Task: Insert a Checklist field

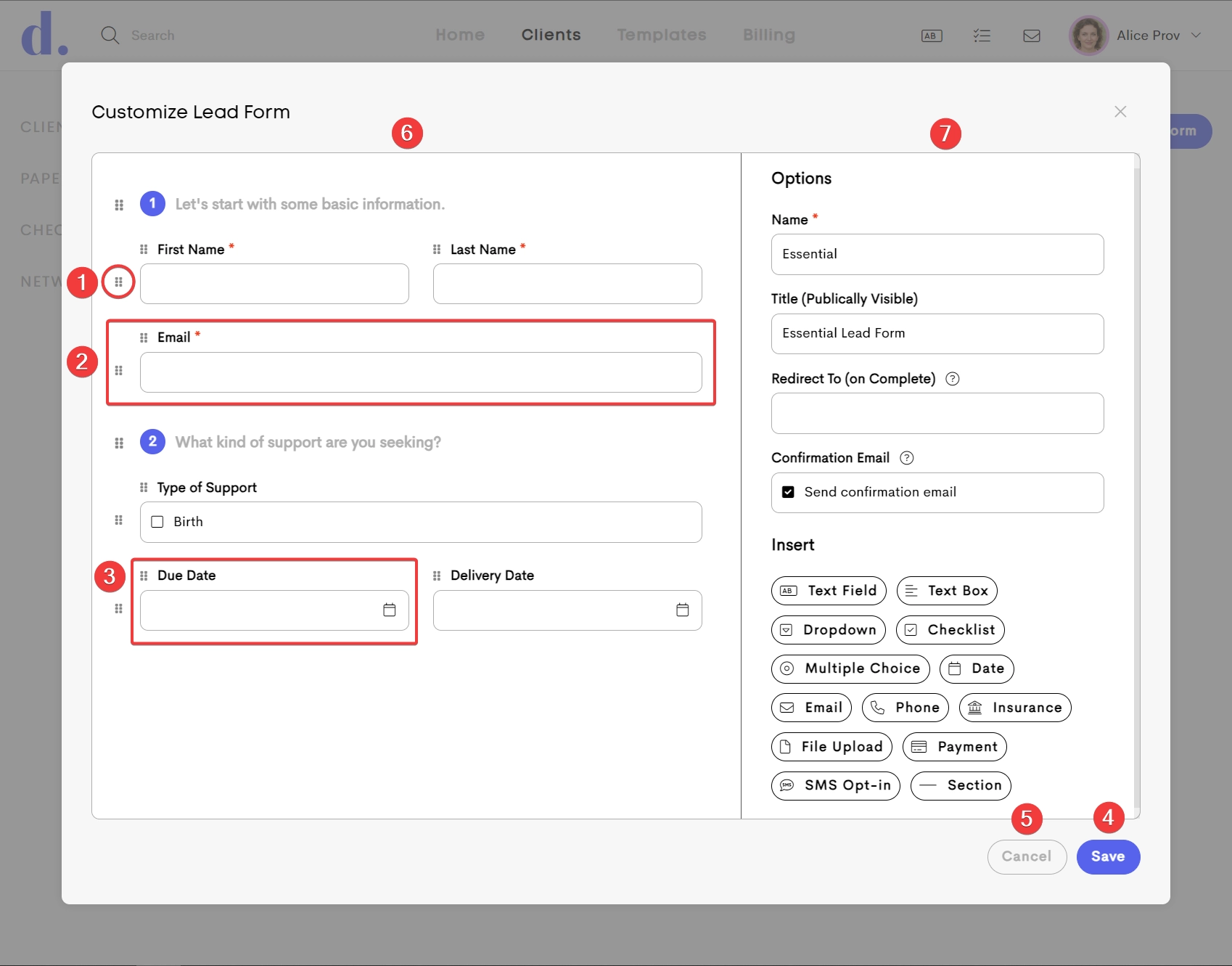Action: pos(950,630)
